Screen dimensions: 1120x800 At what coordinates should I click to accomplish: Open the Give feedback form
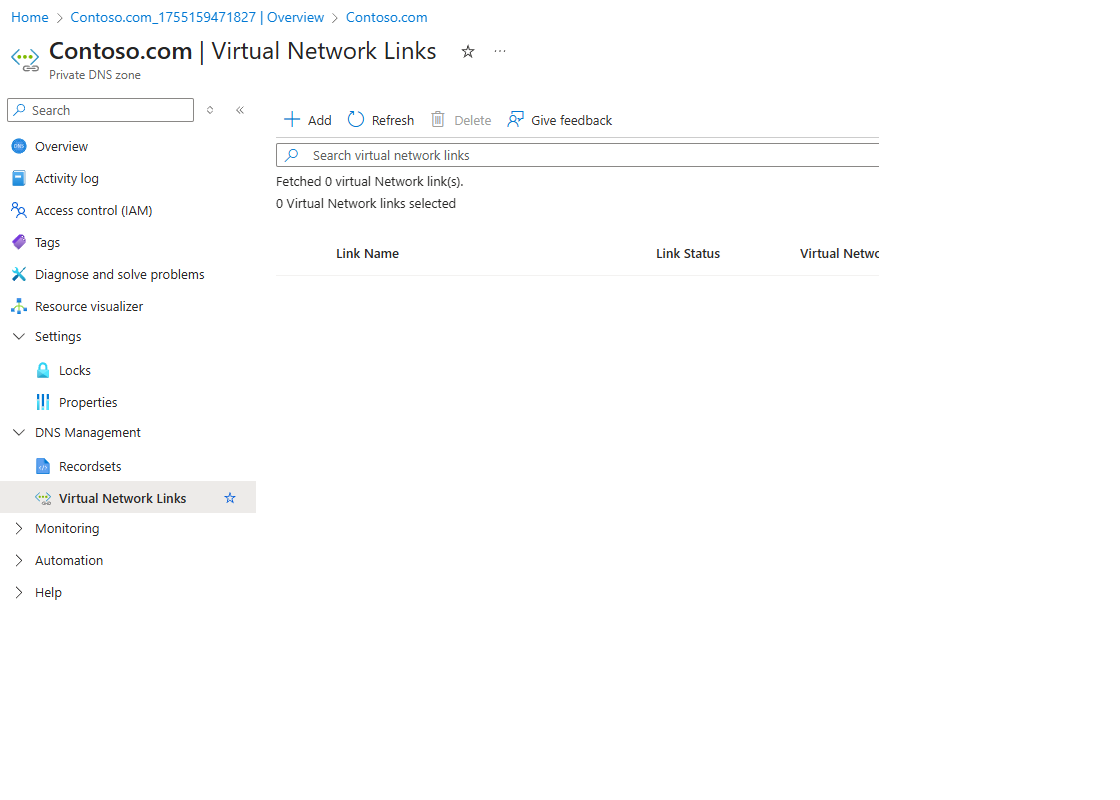tap(559, 120)
